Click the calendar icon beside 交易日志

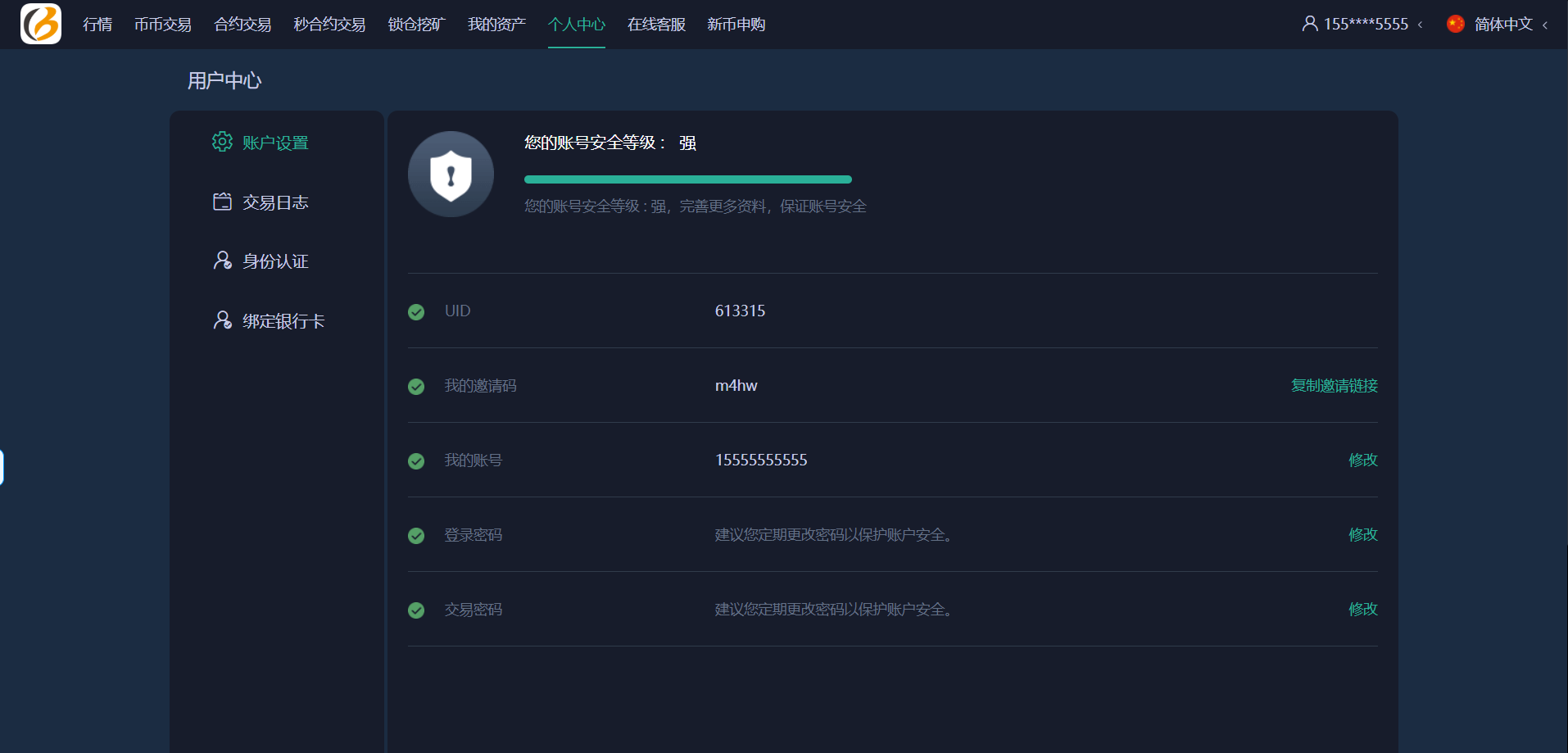tap(222, 202)
